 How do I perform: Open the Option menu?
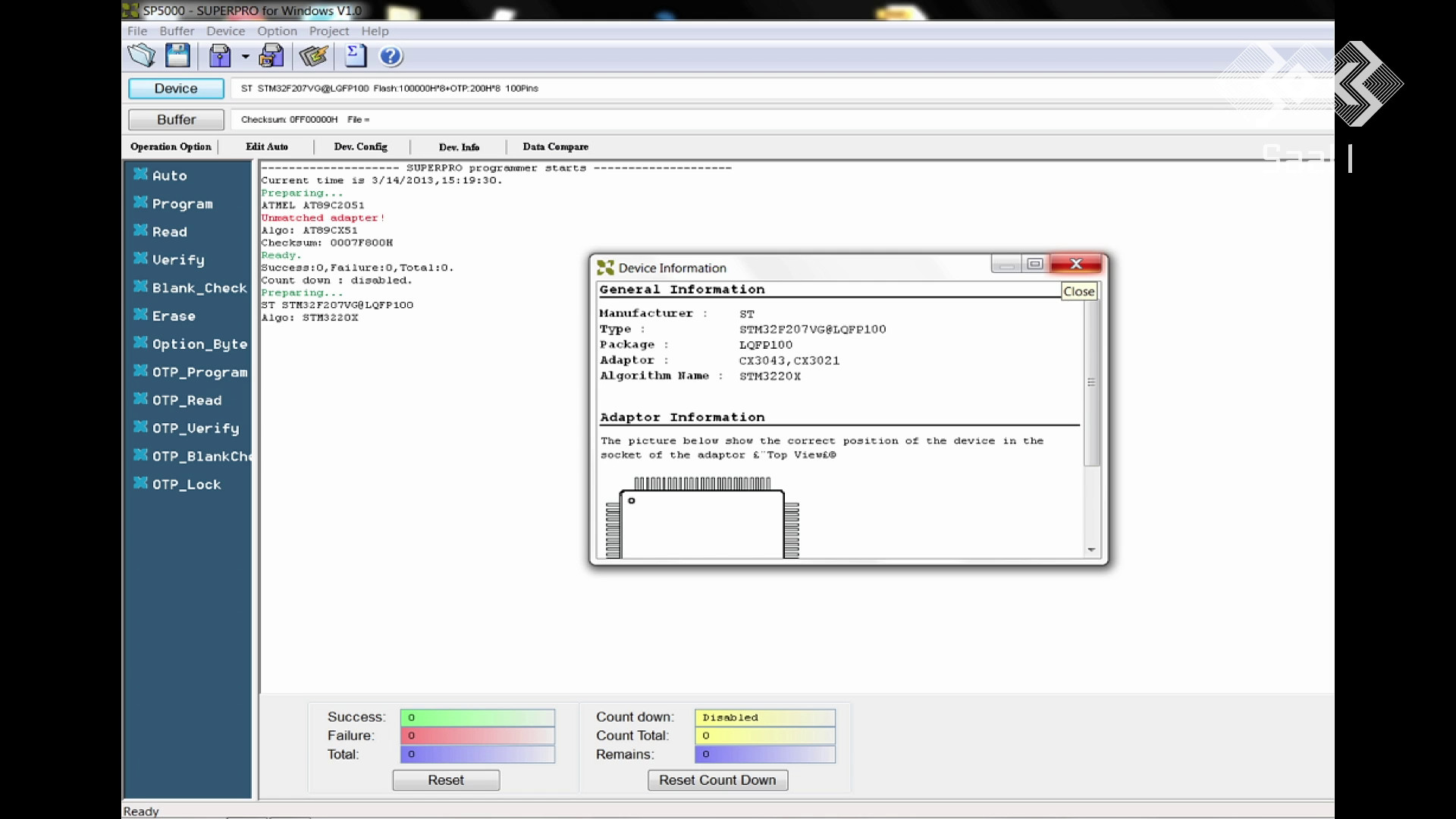[277, 31]
